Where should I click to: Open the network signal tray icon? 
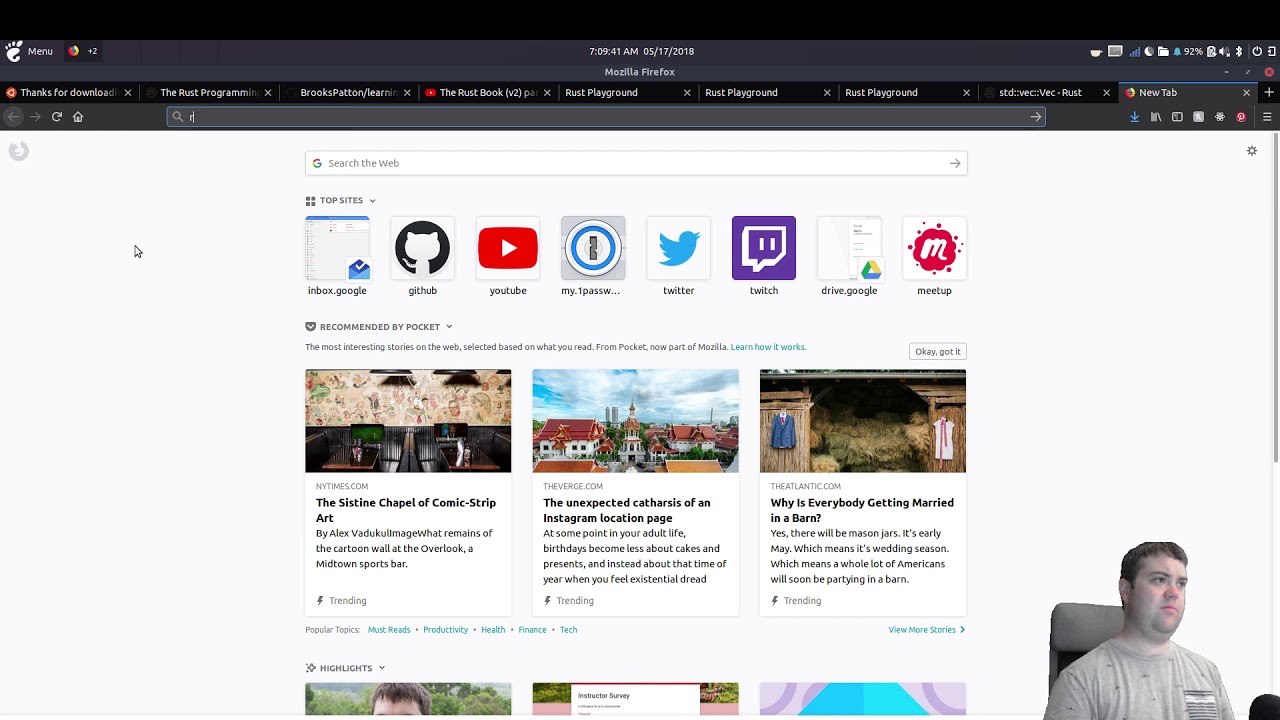1134,51
